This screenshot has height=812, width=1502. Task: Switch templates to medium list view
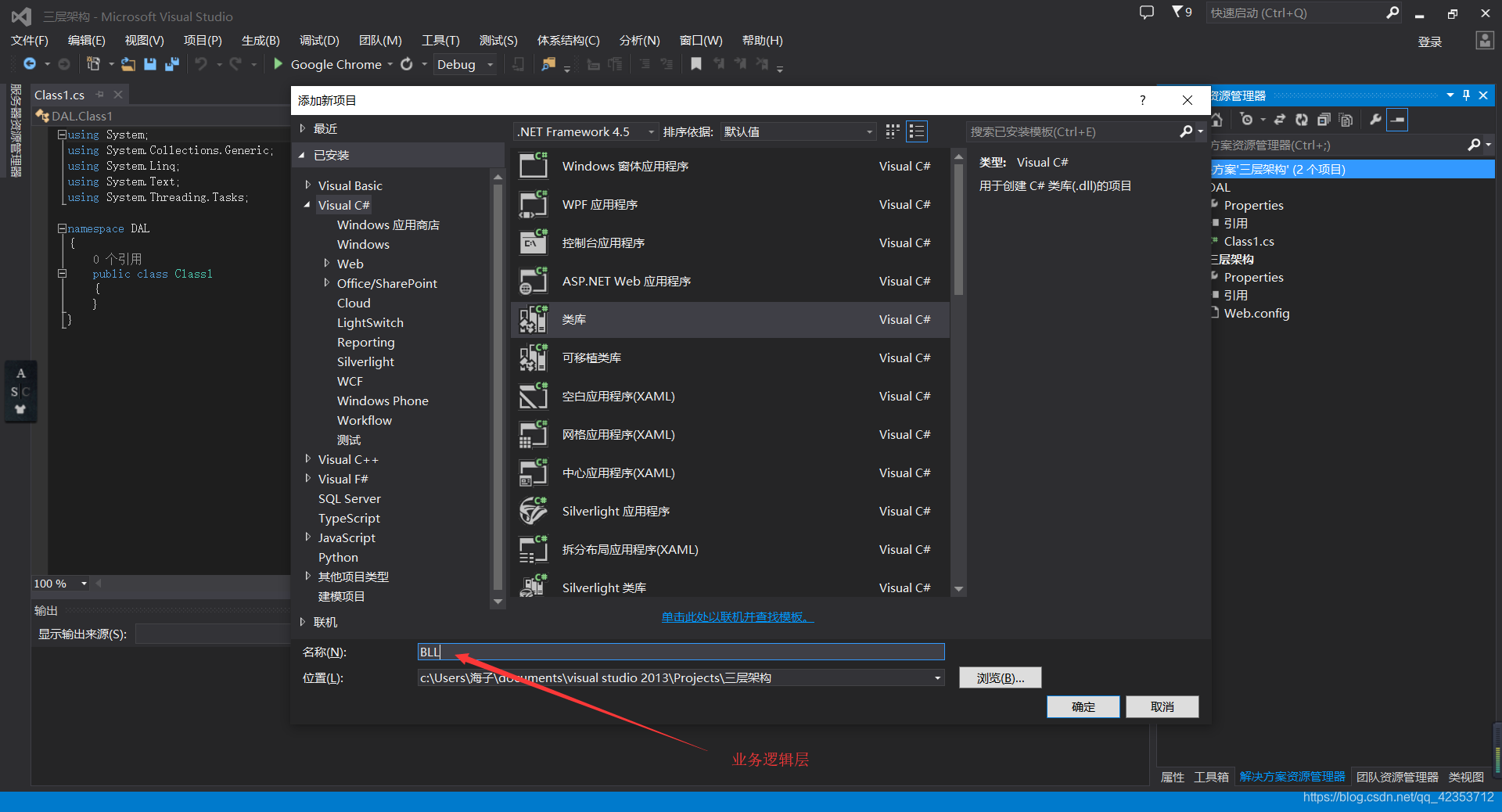tap(917, 131)
